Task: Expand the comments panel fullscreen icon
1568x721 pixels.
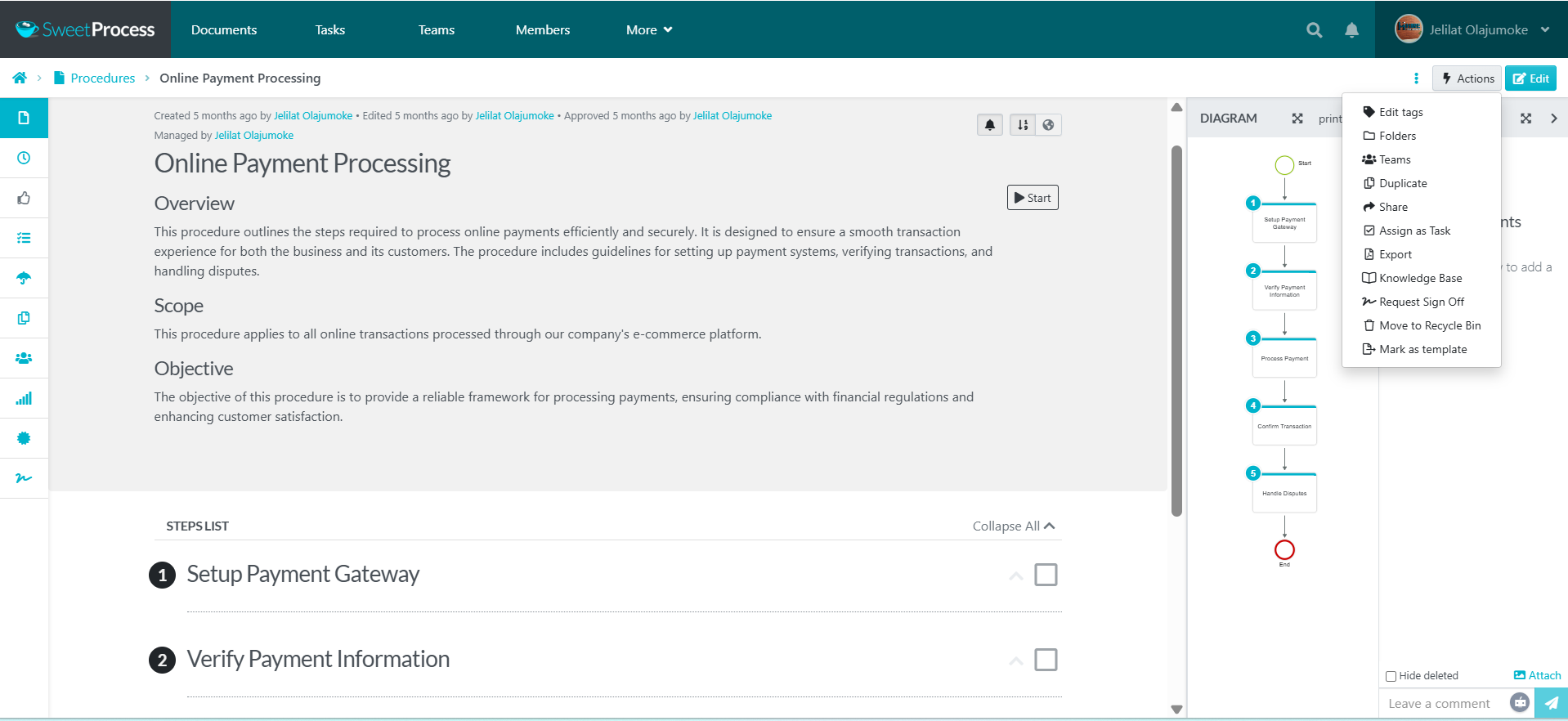Action: [1525, 119]
